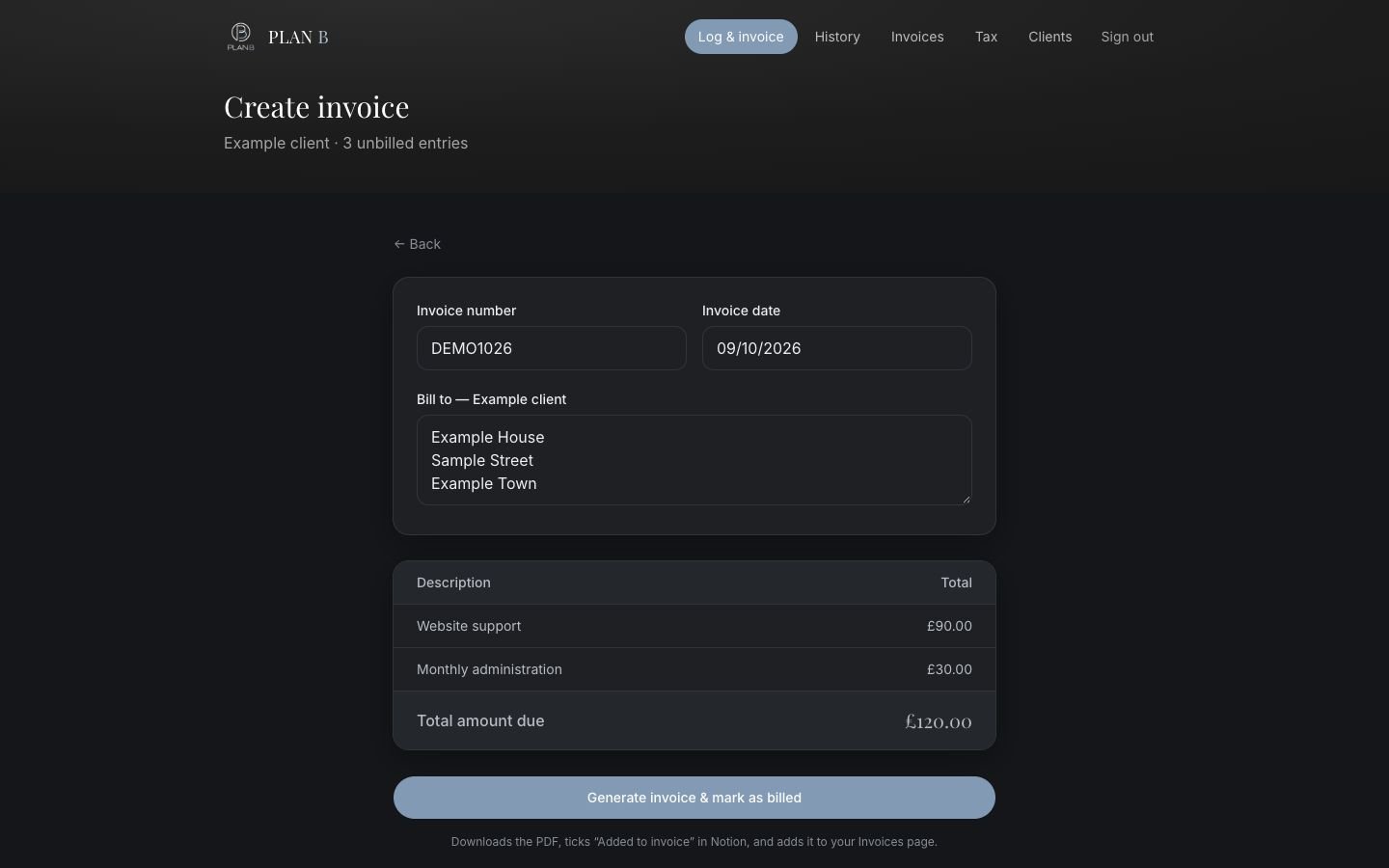Click the £90.00 amount
1389x868 pixels.
949,626
